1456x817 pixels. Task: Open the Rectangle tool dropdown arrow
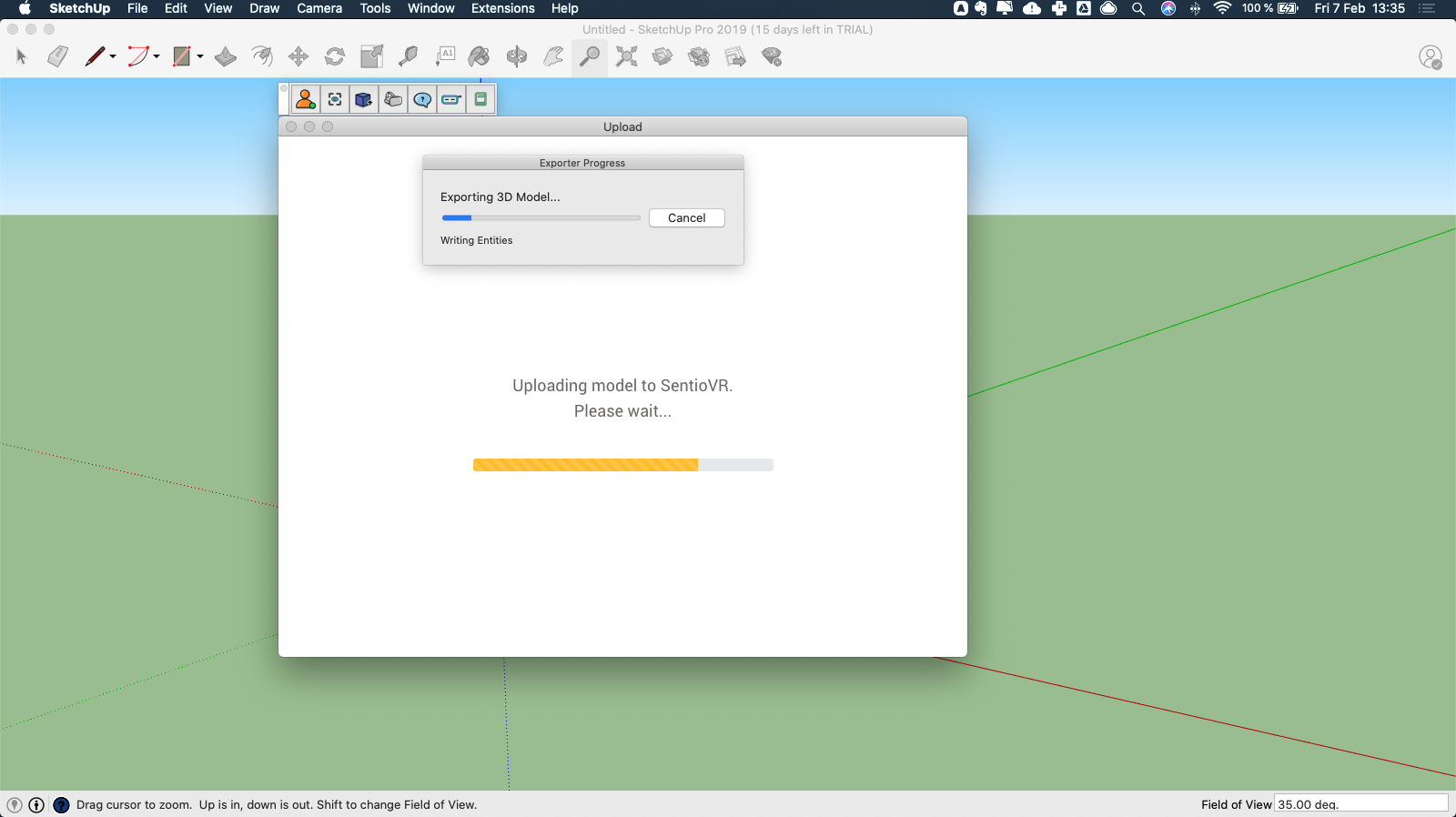[200, 56]
